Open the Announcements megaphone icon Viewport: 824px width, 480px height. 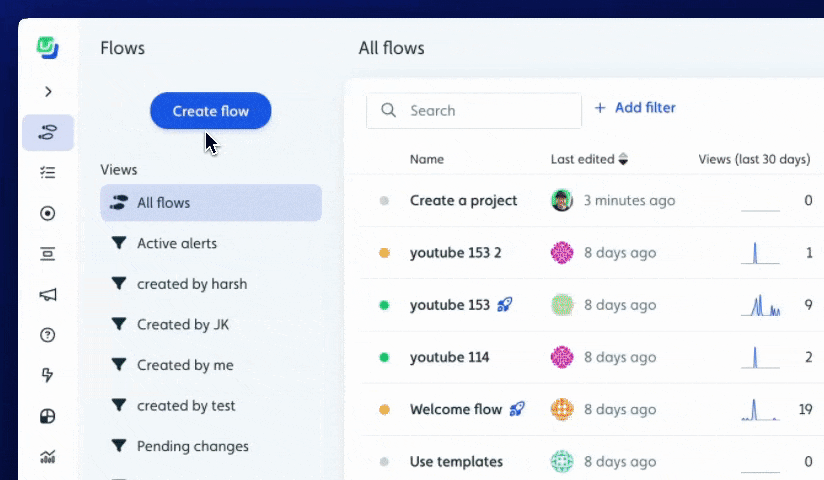pos(48,294)
